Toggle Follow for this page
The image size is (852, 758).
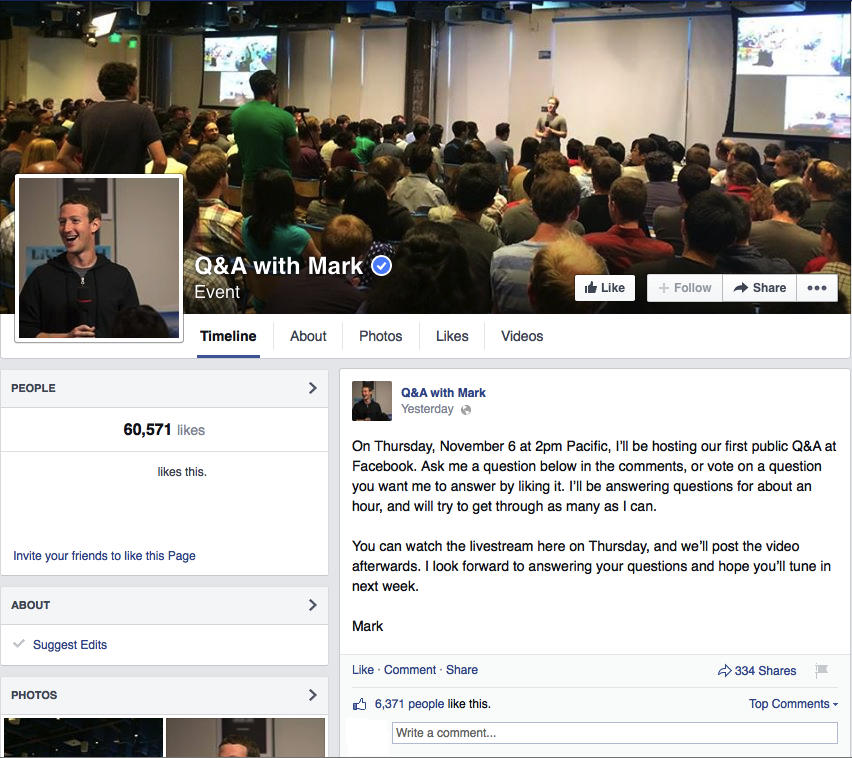685,288
